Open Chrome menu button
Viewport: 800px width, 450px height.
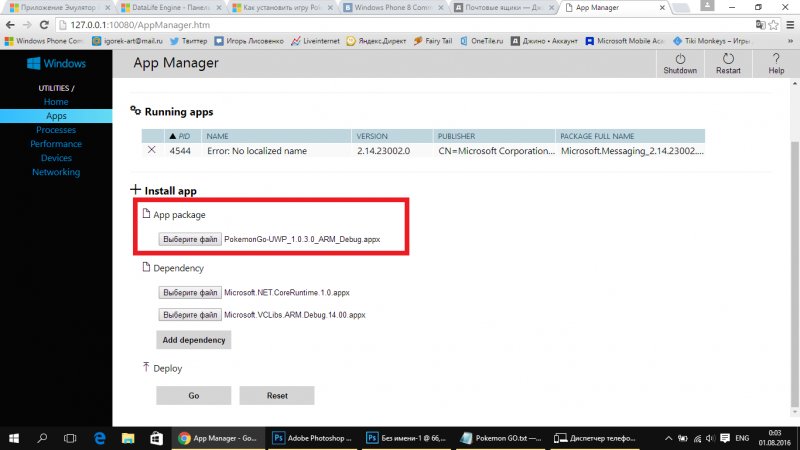pyautogui.click(x=785, y=24)
